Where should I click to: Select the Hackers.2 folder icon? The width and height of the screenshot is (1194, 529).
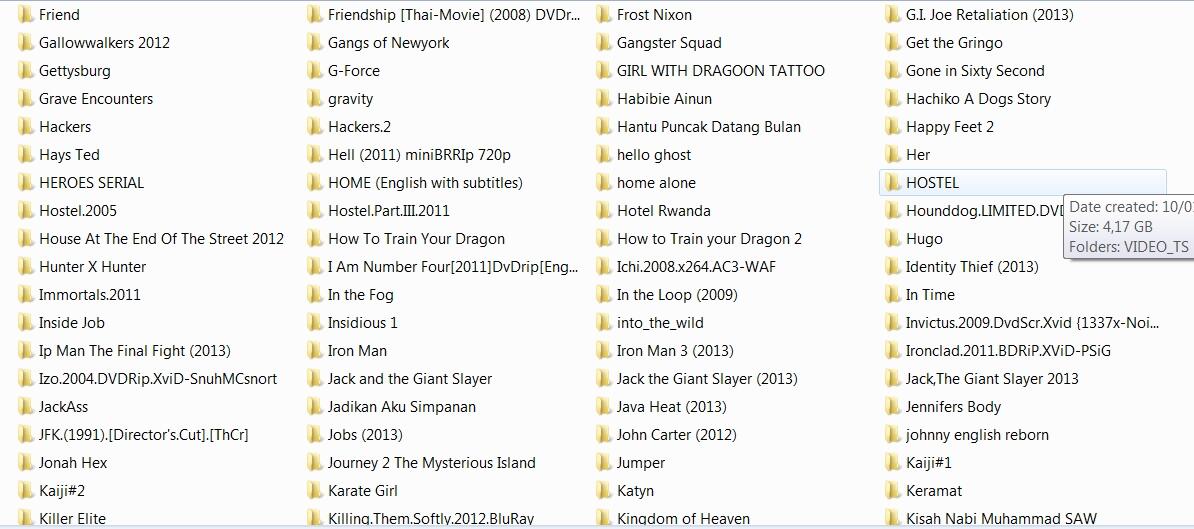[x=314, y=127]
